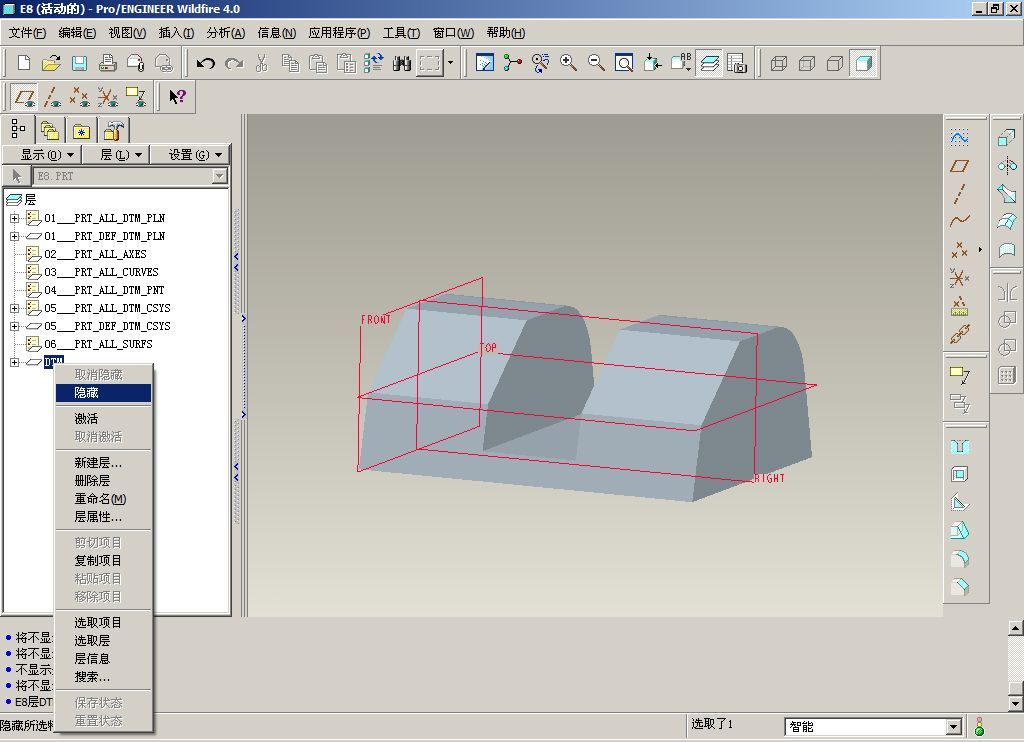Image resolution: width=1024 pixels, height=742 pixels.
Task: Click the Hole tool icon
Action: (x=959, y=447)
